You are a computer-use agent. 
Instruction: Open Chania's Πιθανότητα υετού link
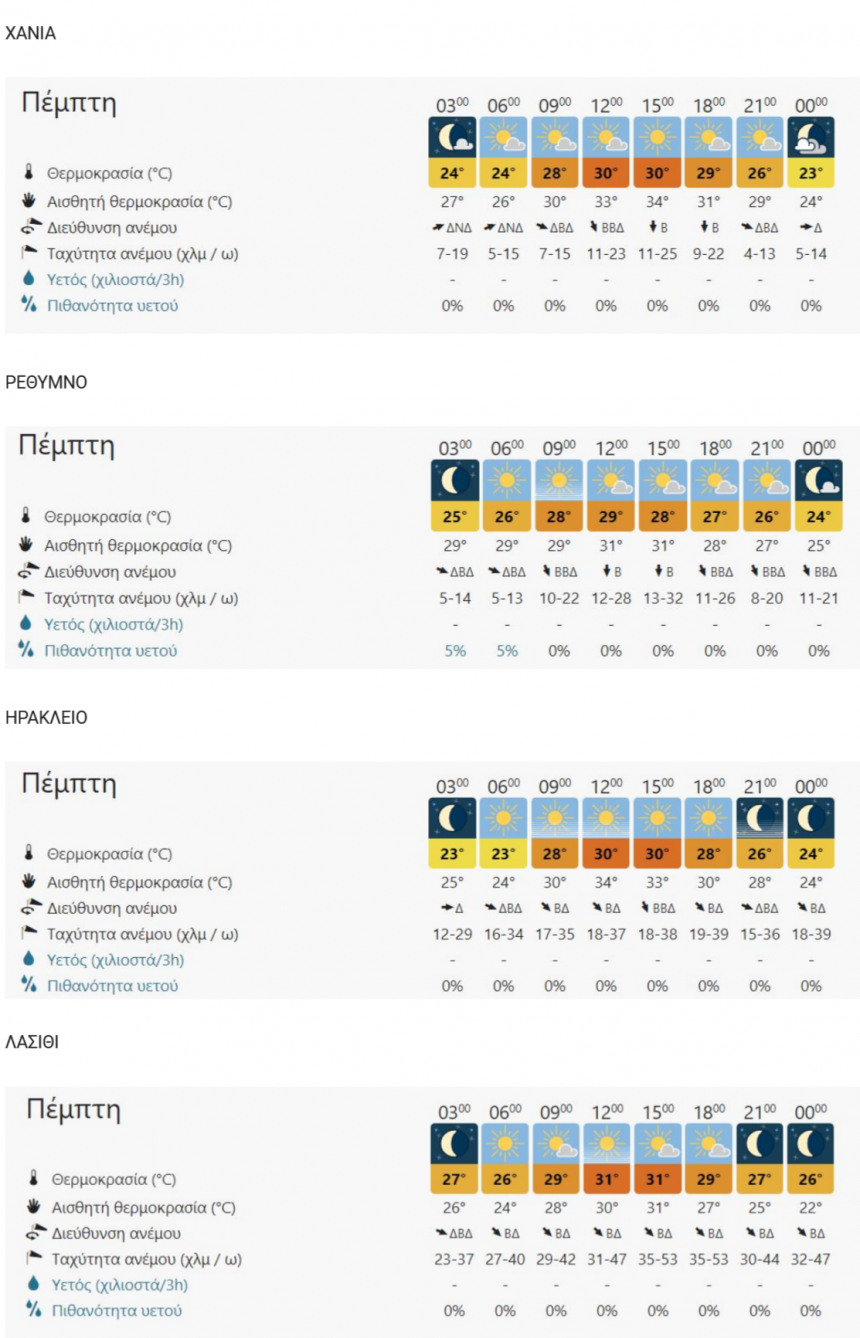pos(112,305)
